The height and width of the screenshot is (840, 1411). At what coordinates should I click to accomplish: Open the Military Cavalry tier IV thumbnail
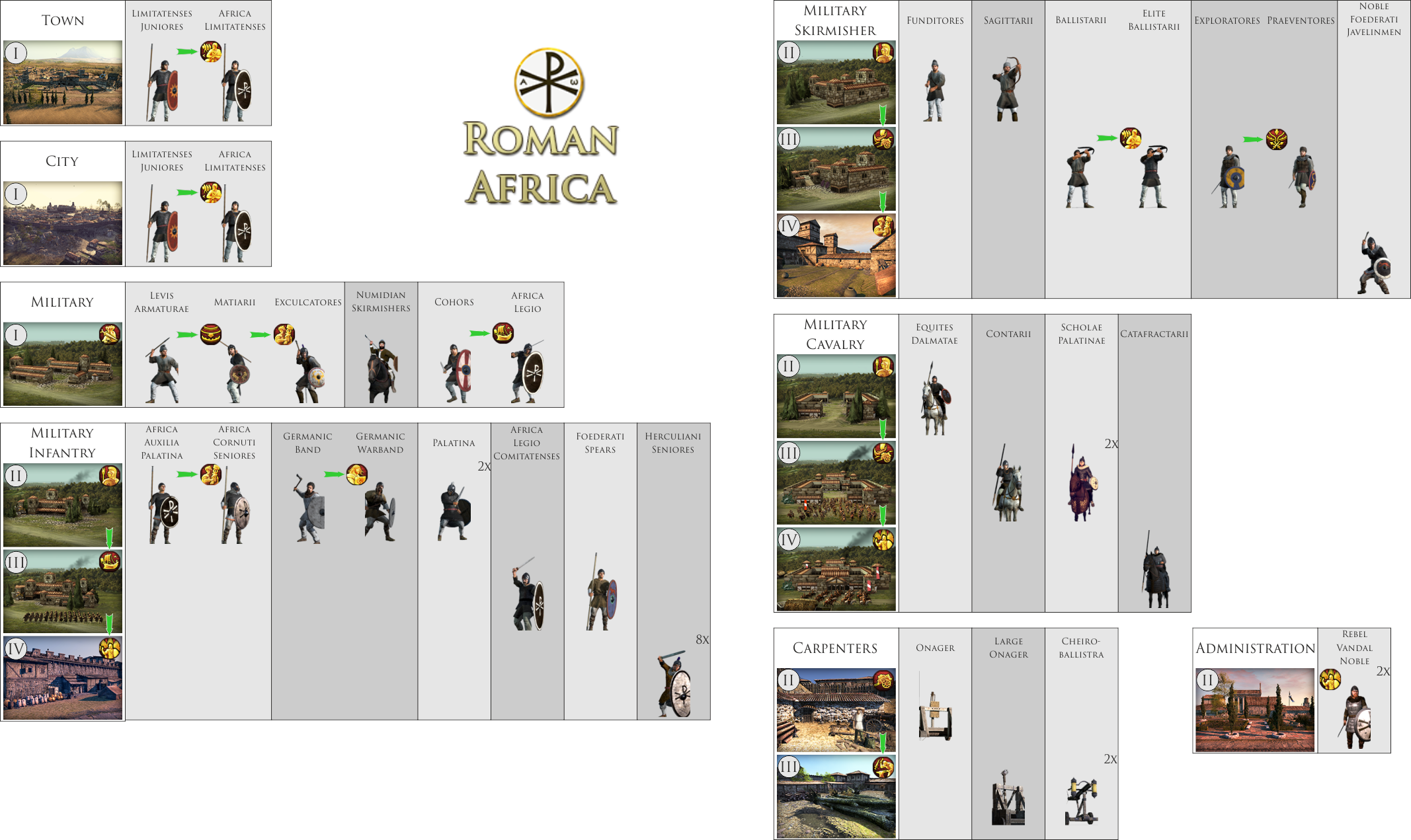point(836,569)
